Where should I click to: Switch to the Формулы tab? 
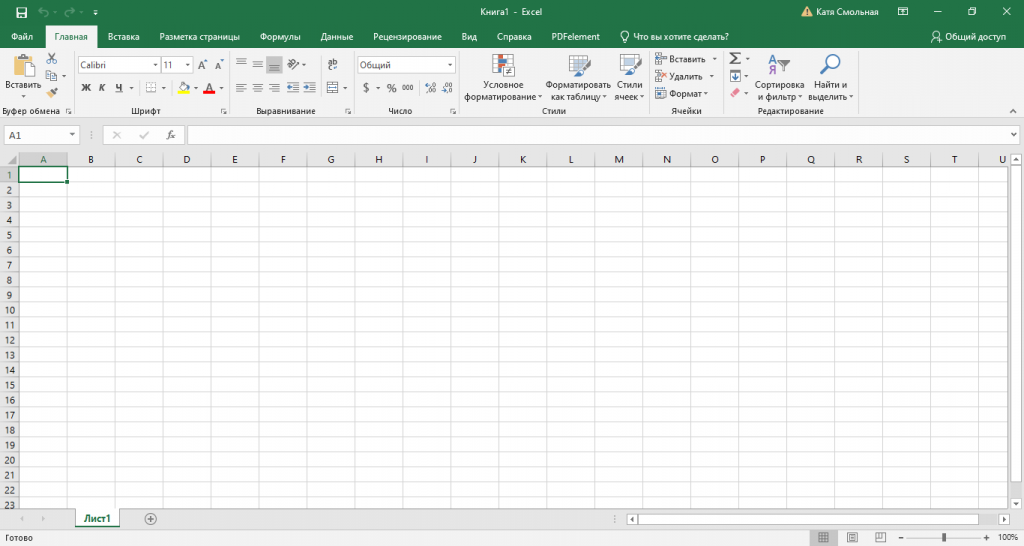(280, 37)
